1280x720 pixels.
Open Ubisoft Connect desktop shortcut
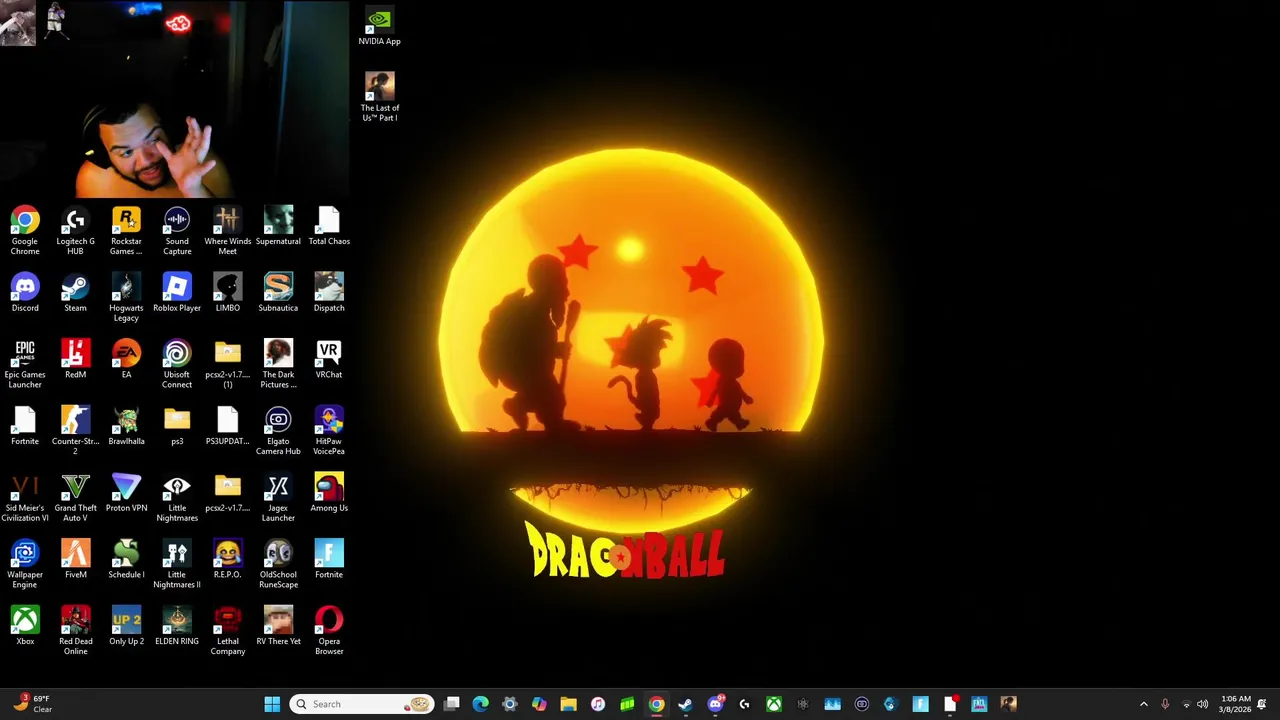click(x=177, y=364)
